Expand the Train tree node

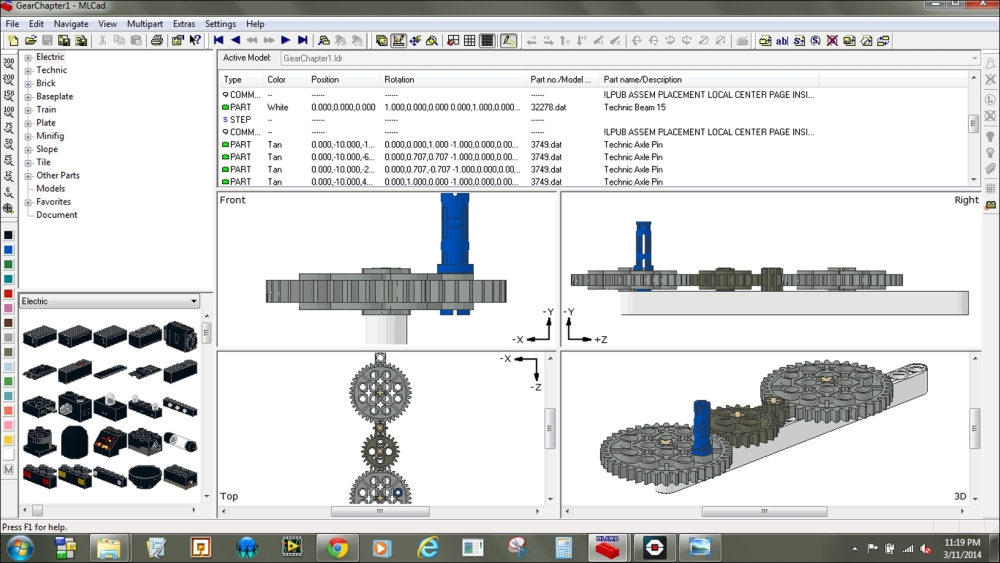[28, 110]
